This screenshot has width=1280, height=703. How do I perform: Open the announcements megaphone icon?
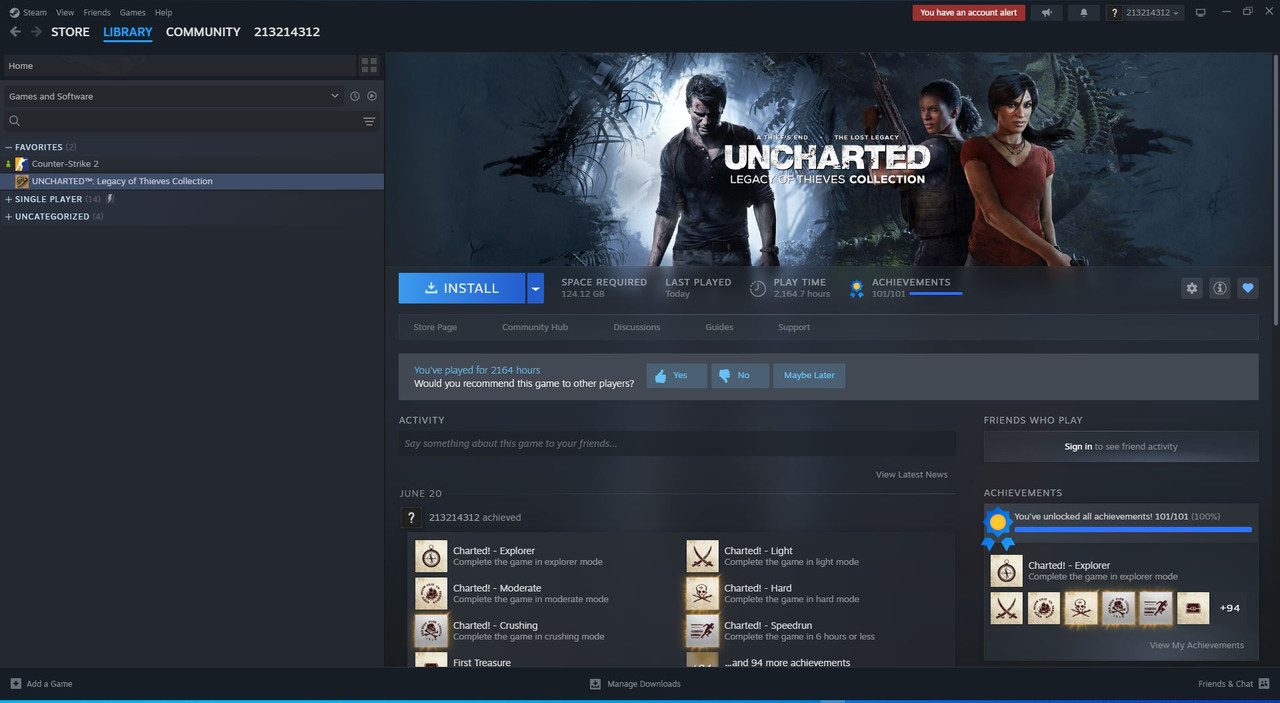pyautogui.click(x=1046, y=13)
